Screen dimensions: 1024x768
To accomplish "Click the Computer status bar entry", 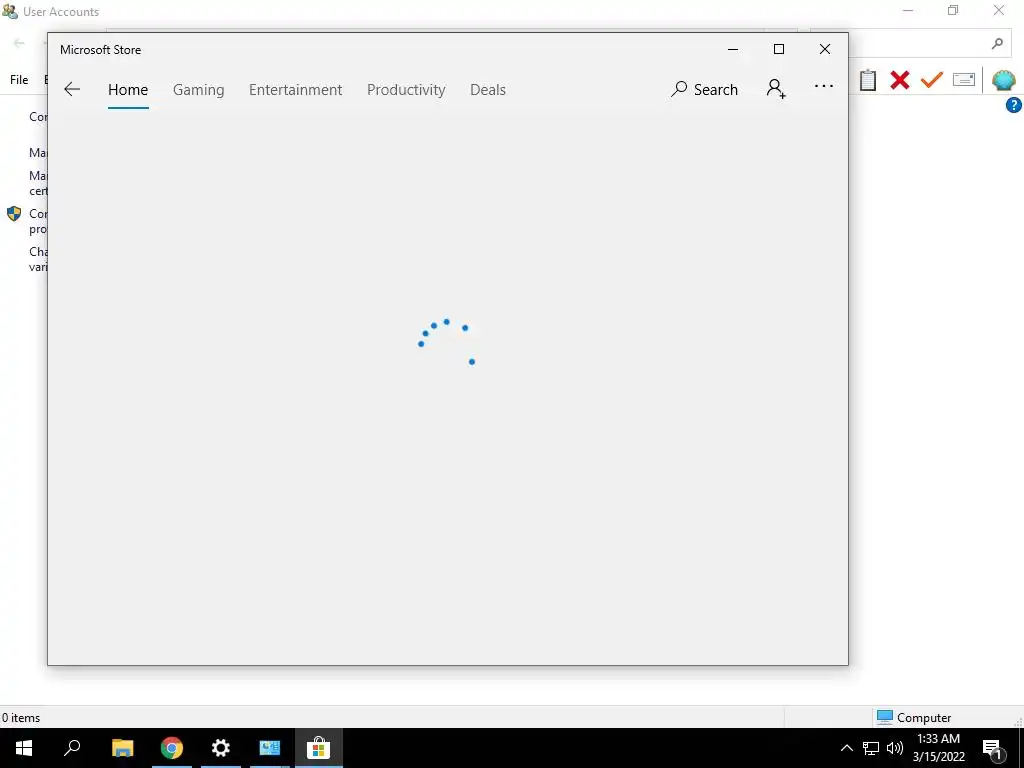I will 914,717.
